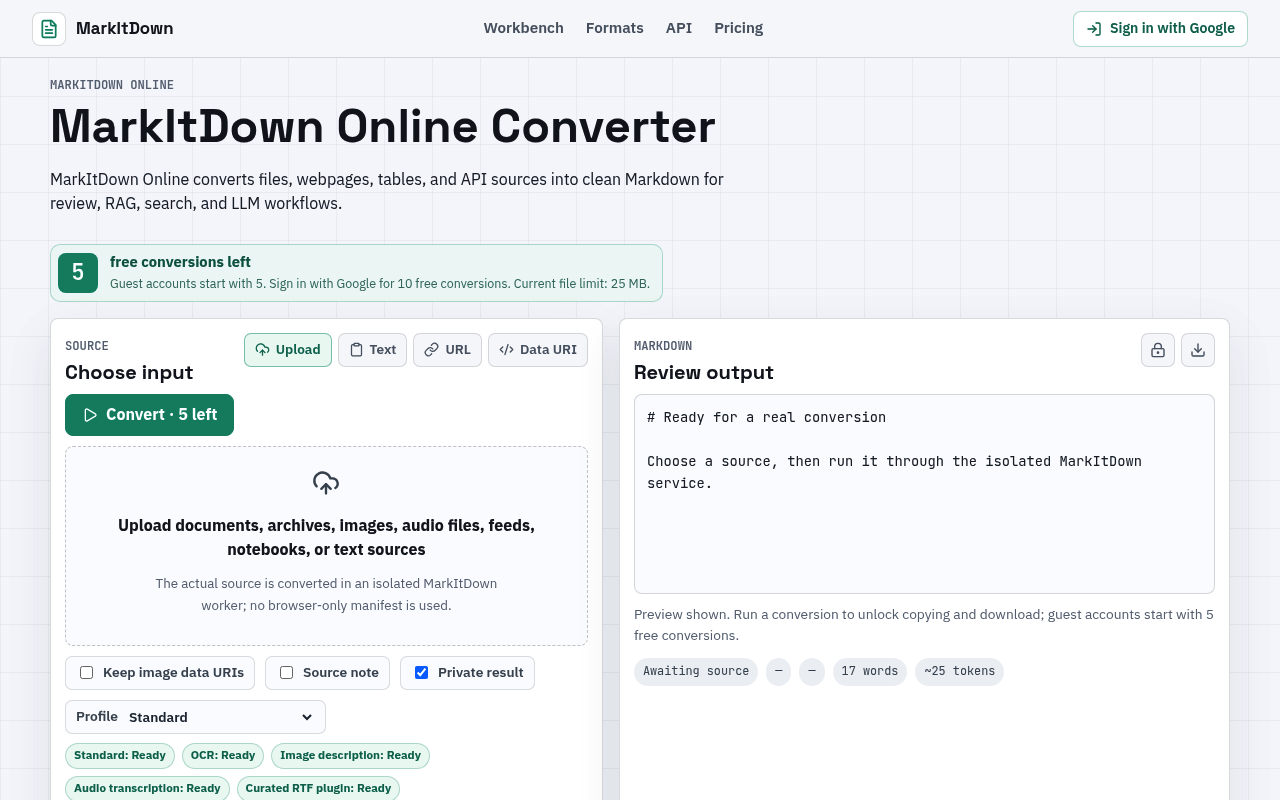Click the 17 words chip
The image size is (1280, 800).
870,672
